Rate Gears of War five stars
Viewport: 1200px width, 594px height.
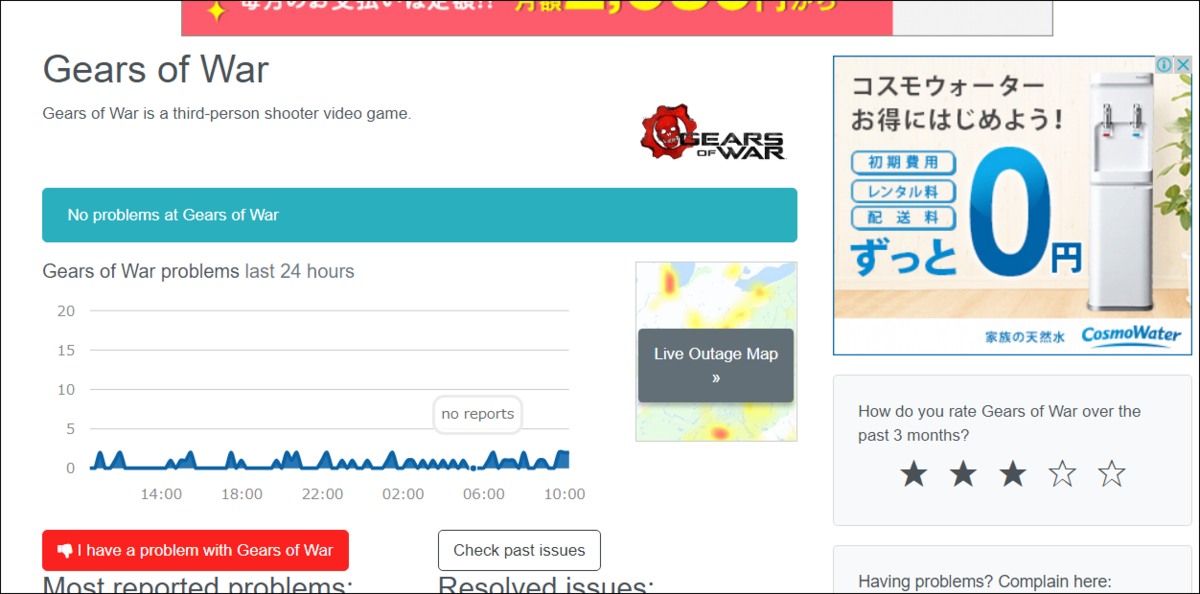point(1112,473)
